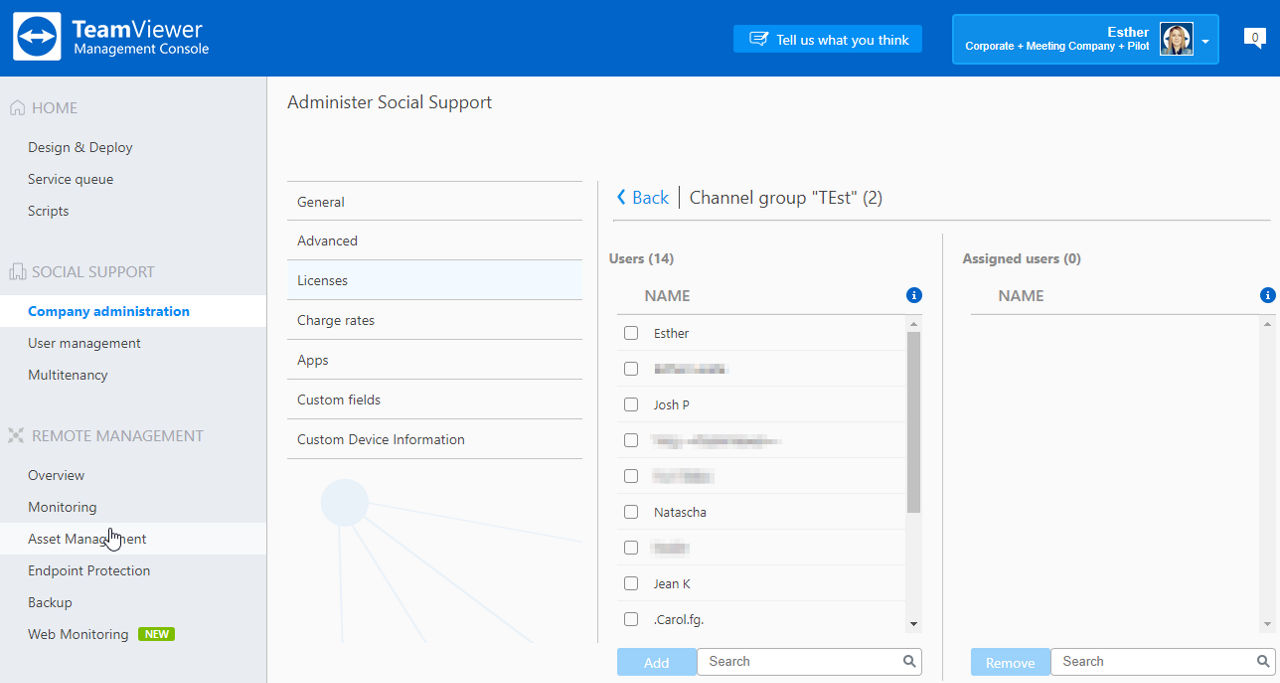Open Endpoint Protection page
This screenshot has height=683, width=1280.
point(89,571)
